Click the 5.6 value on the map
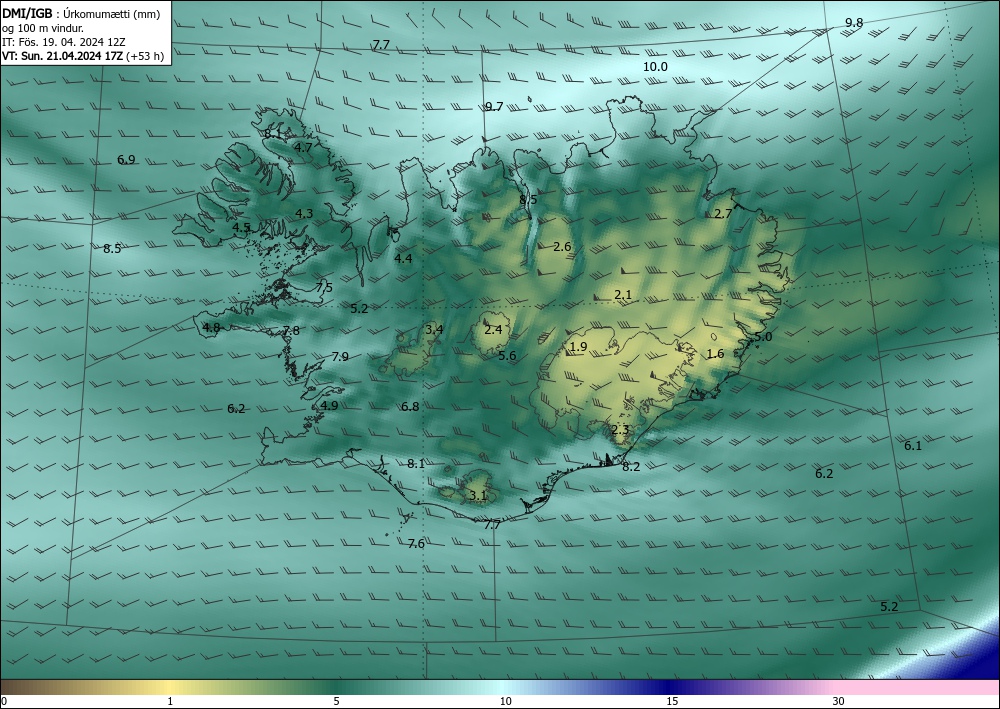The image size is (1000, 709). click(x=507, y=356)
